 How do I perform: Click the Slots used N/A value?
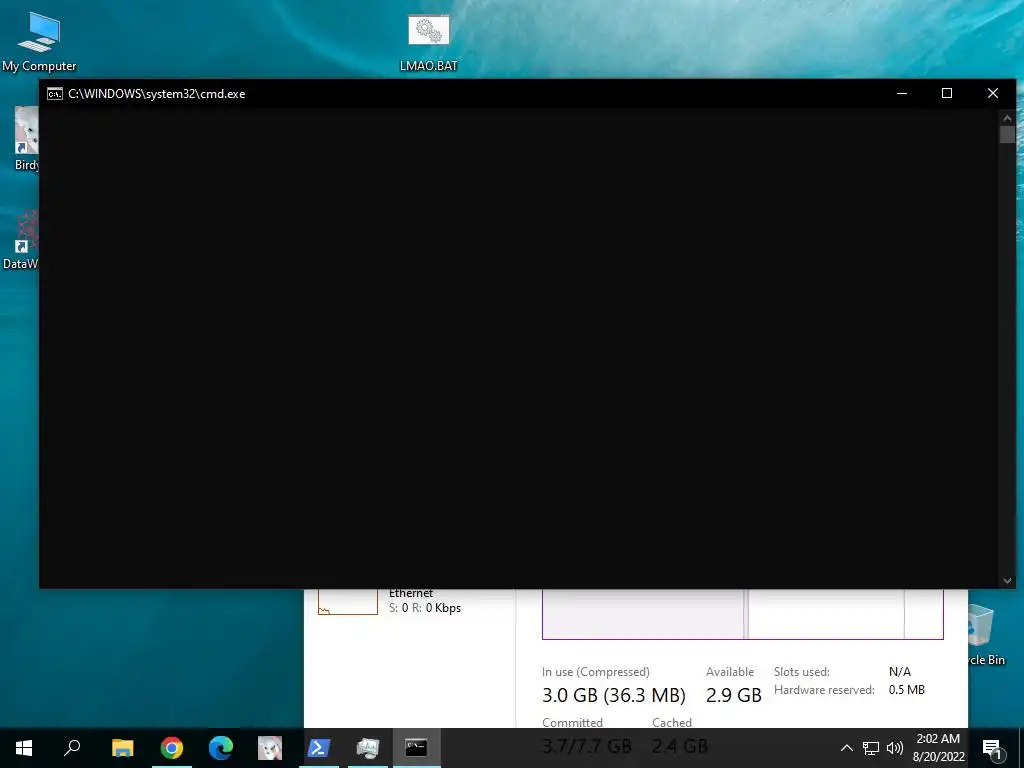(x=899, y=671)
